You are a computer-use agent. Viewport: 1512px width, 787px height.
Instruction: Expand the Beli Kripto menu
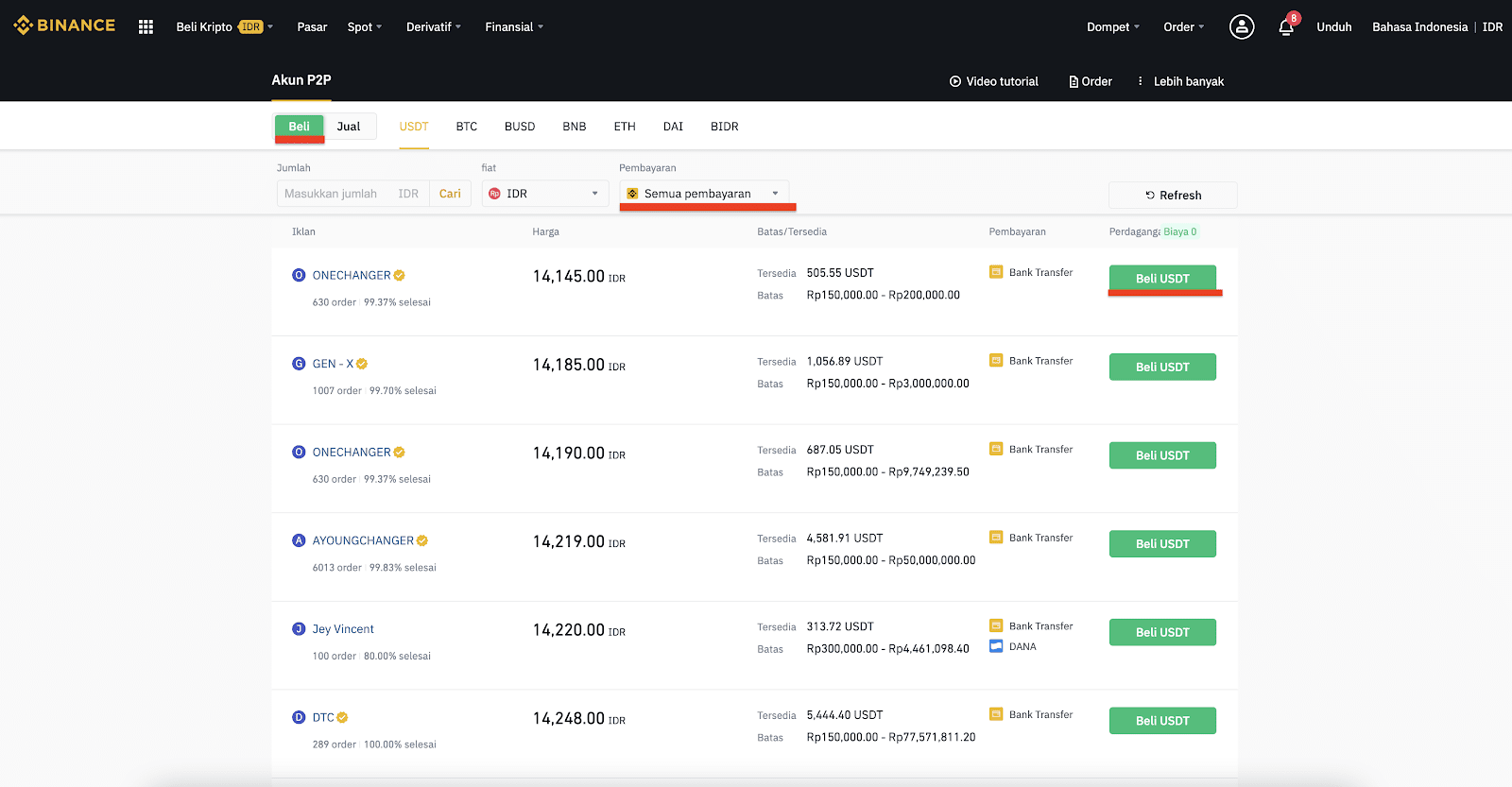pos(225,26)
